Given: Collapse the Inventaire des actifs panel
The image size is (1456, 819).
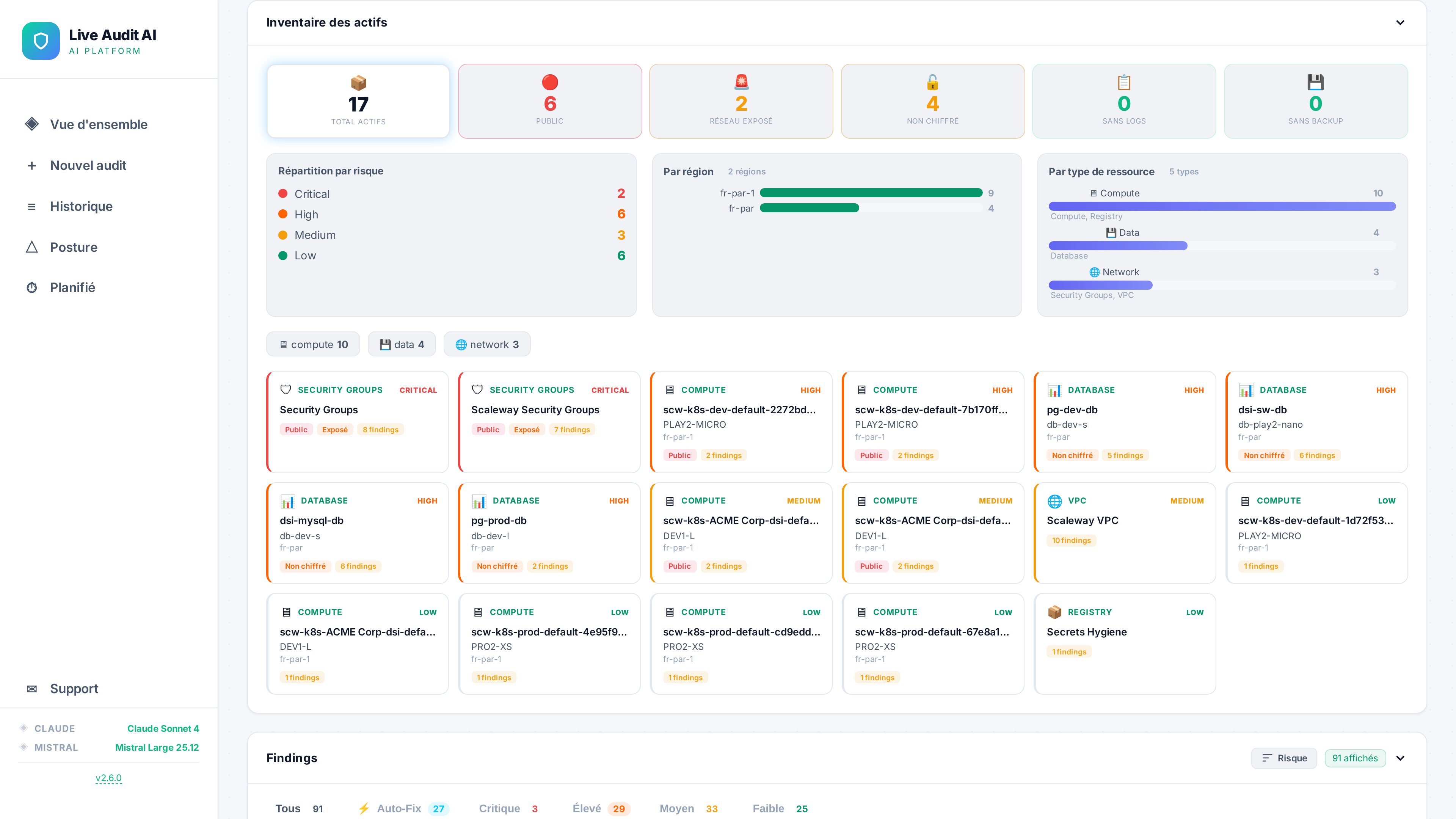Looking at the screenshot, I should (1401, 23).
